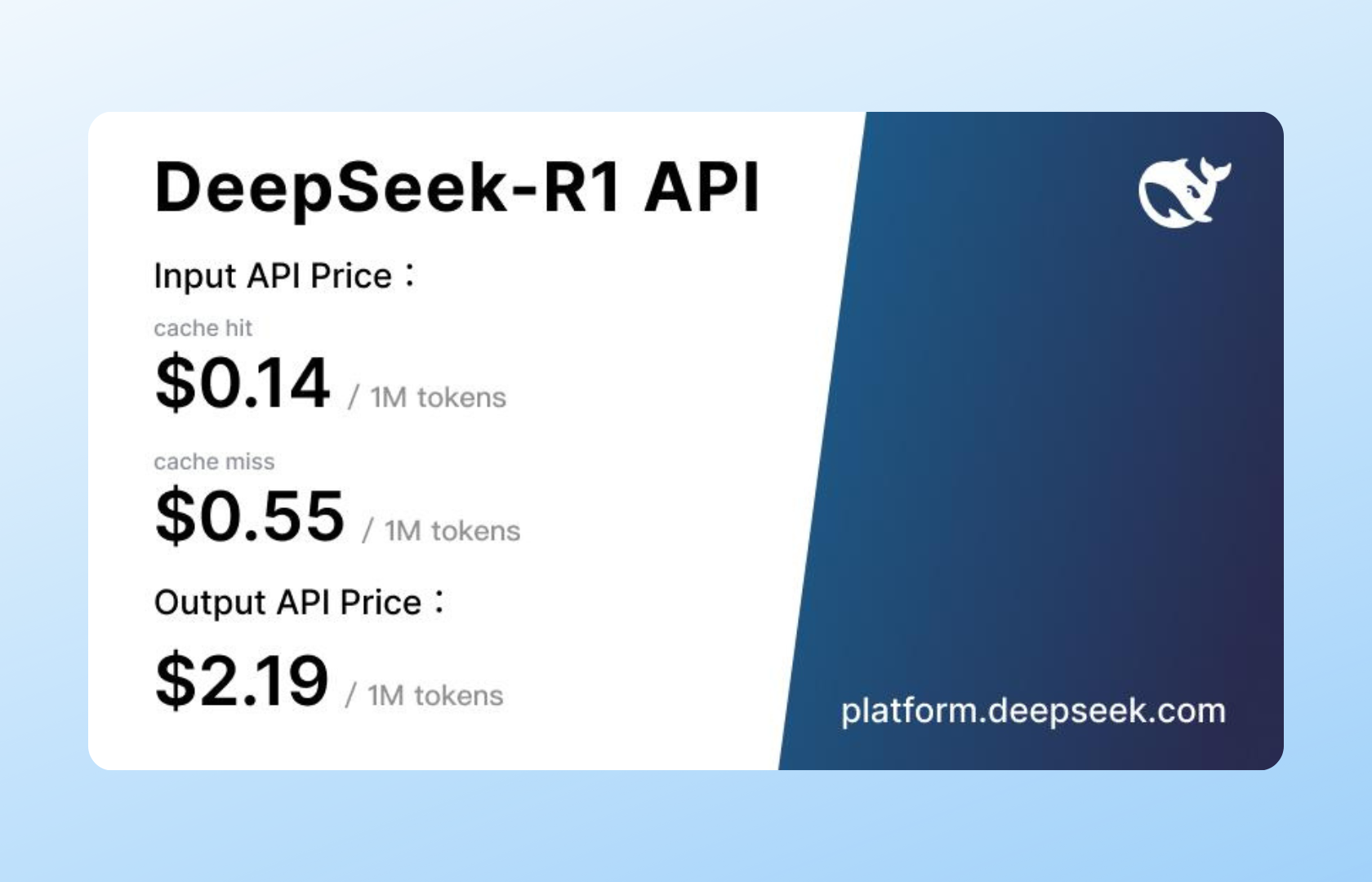Click the DeepSeek-R1 API title
This screenshot has width=1372, height=882.
[457, 188]
